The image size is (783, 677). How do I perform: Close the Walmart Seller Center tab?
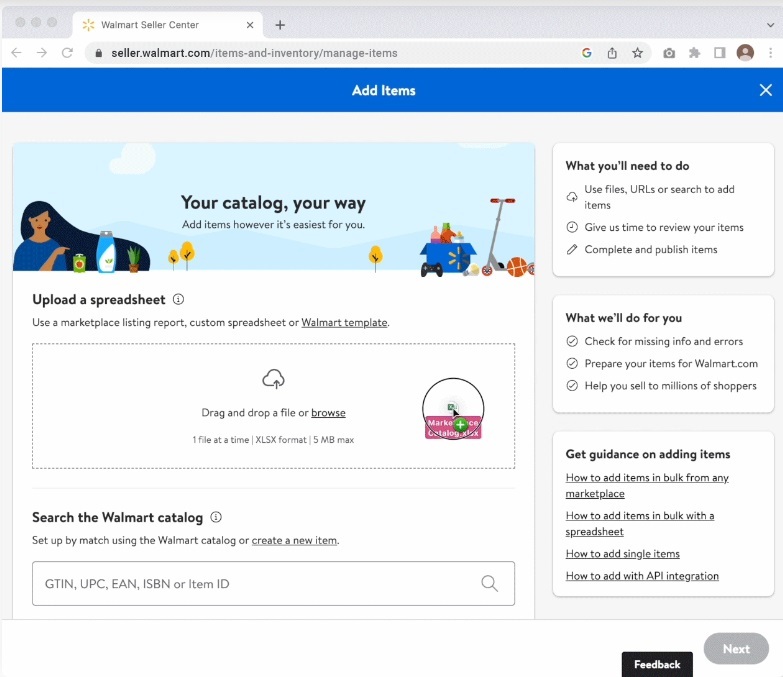[250, 25]
